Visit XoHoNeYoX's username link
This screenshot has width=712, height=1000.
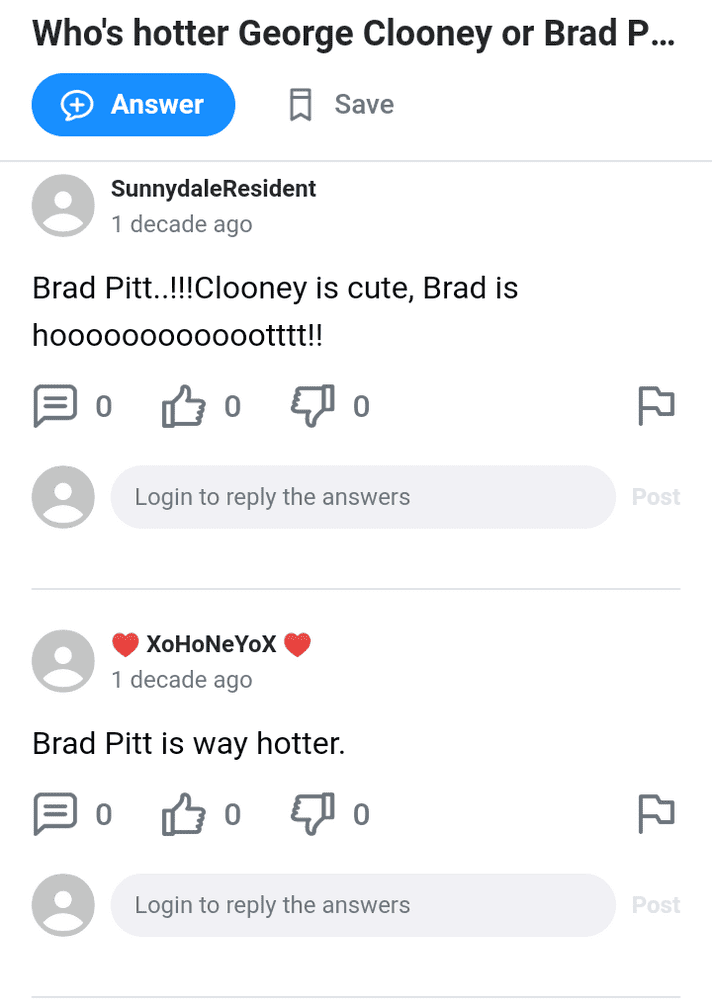point(211,644)
